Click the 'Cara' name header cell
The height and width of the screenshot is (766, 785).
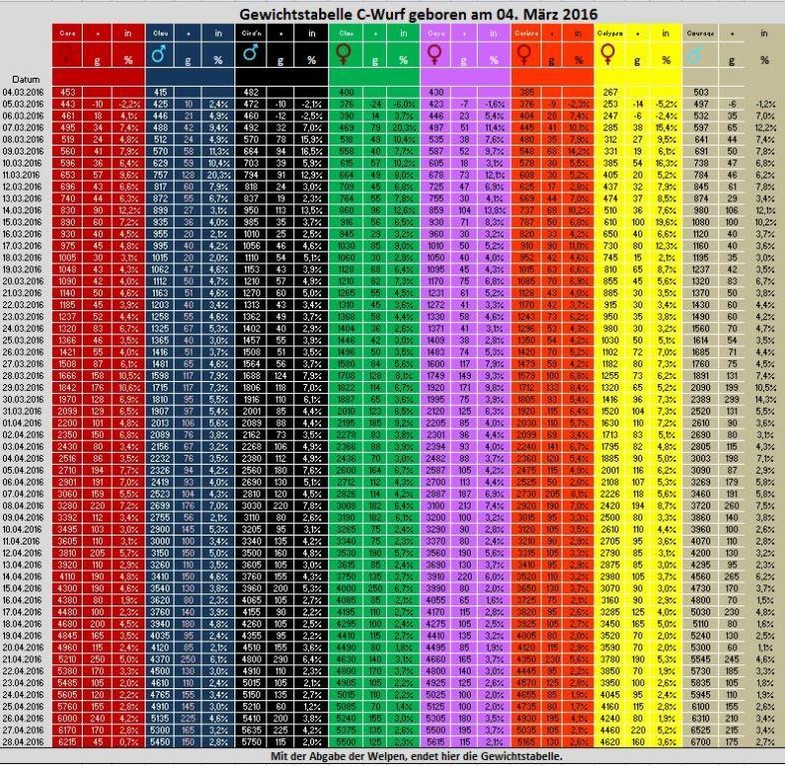coord(69,34)
